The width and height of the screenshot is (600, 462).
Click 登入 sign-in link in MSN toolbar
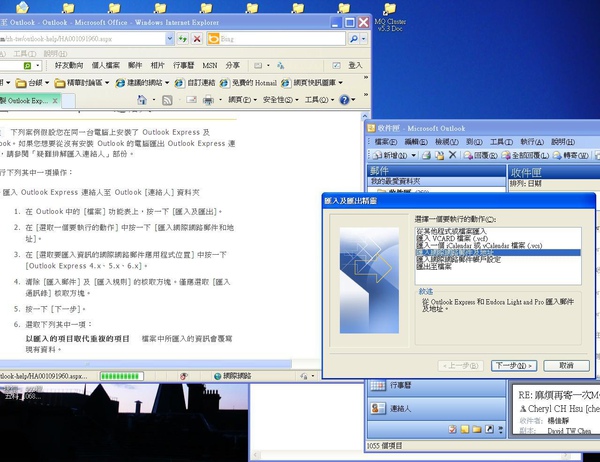355,65
